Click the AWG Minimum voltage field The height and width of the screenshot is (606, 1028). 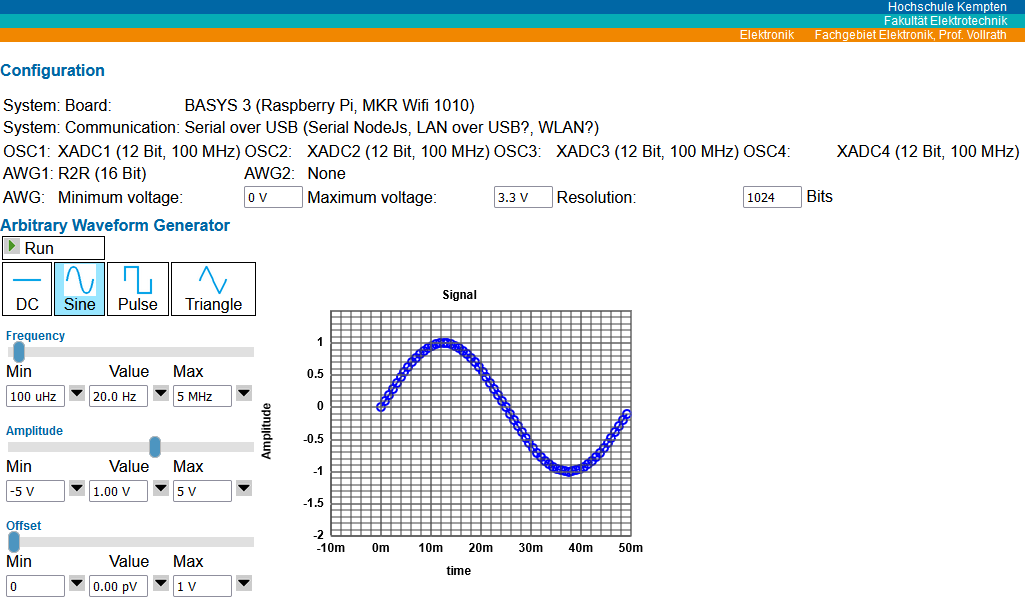[x=273, y=197]
